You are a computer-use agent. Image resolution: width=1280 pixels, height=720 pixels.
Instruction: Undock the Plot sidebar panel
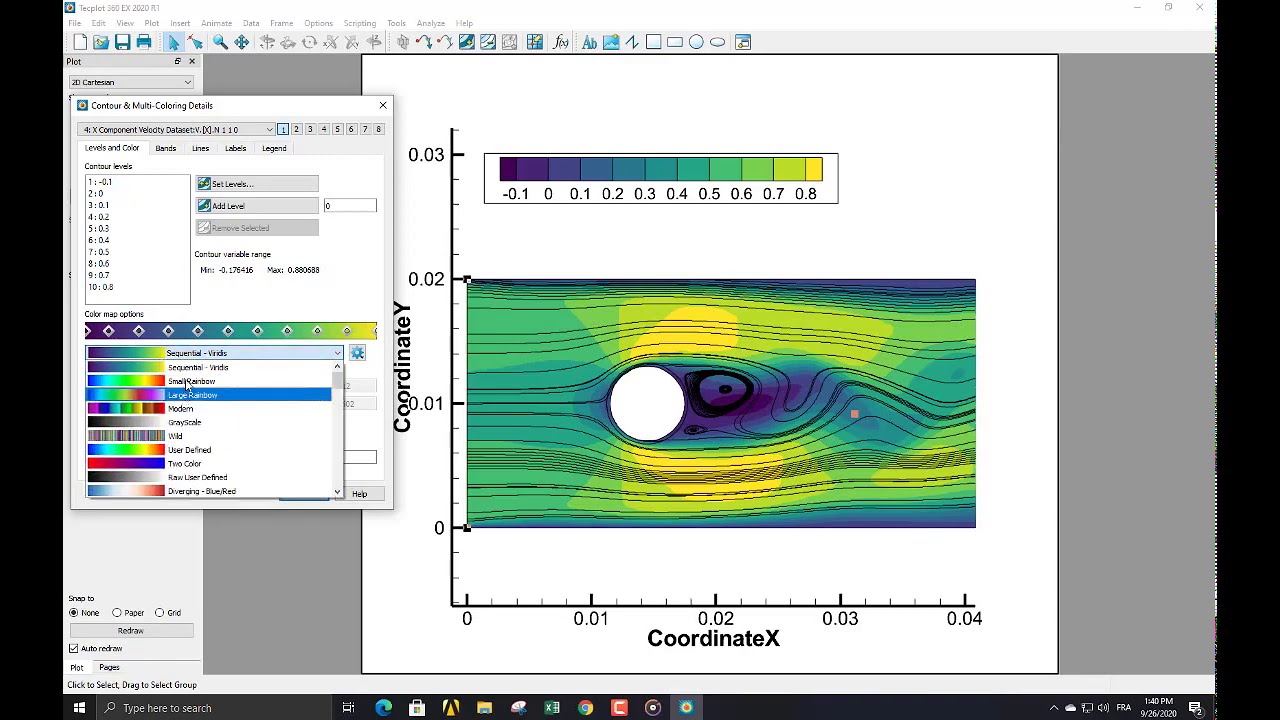(178, 61)
